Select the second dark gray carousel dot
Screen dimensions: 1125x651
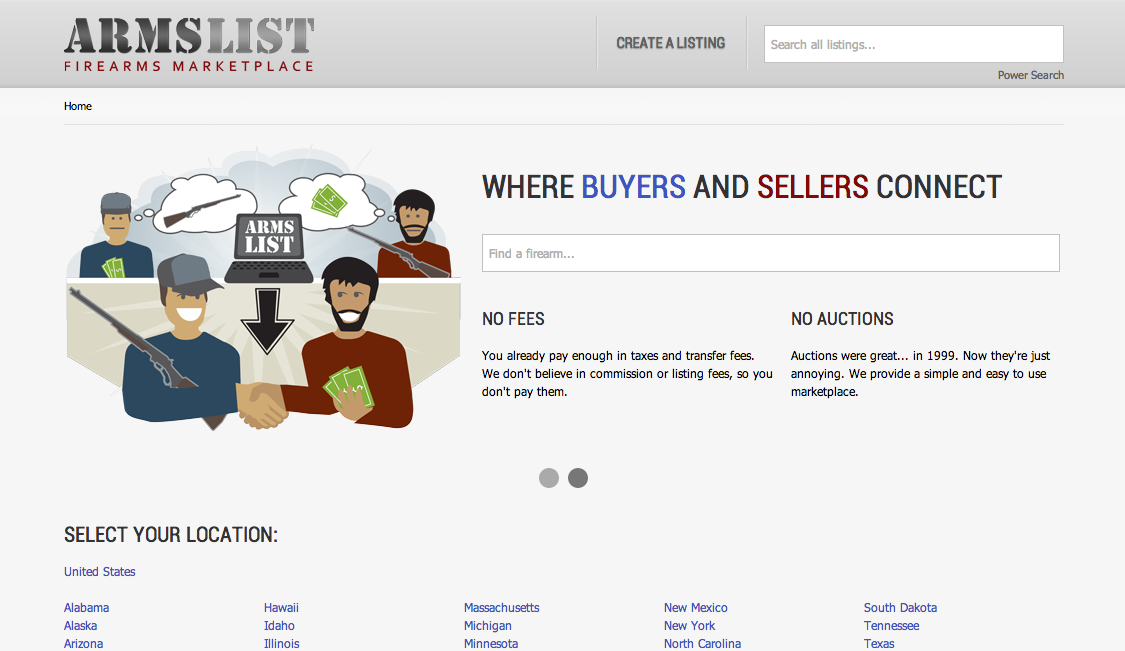pos(578,478)
